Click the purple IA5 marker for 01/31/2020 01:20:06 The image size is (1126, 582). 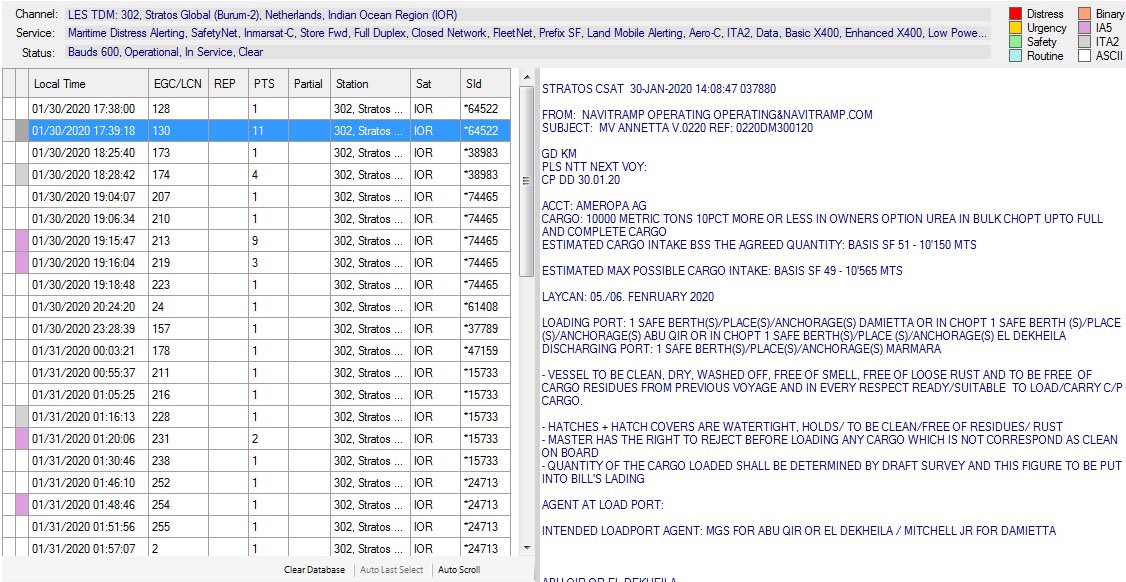coord(22,438)
